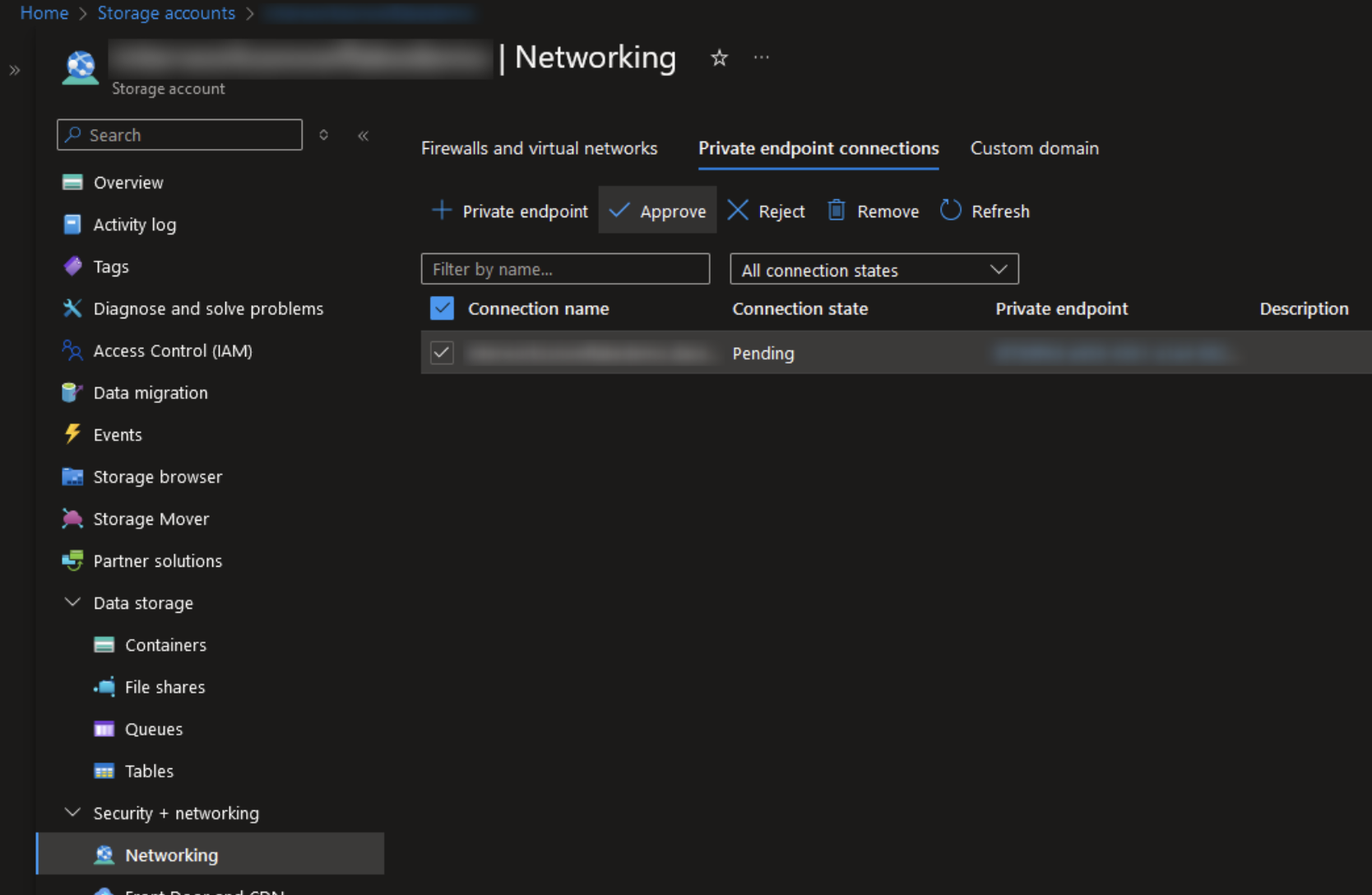Uncheck the pending connection row checkbox
Screen dimensions: 1372x895
click(442, 352)
